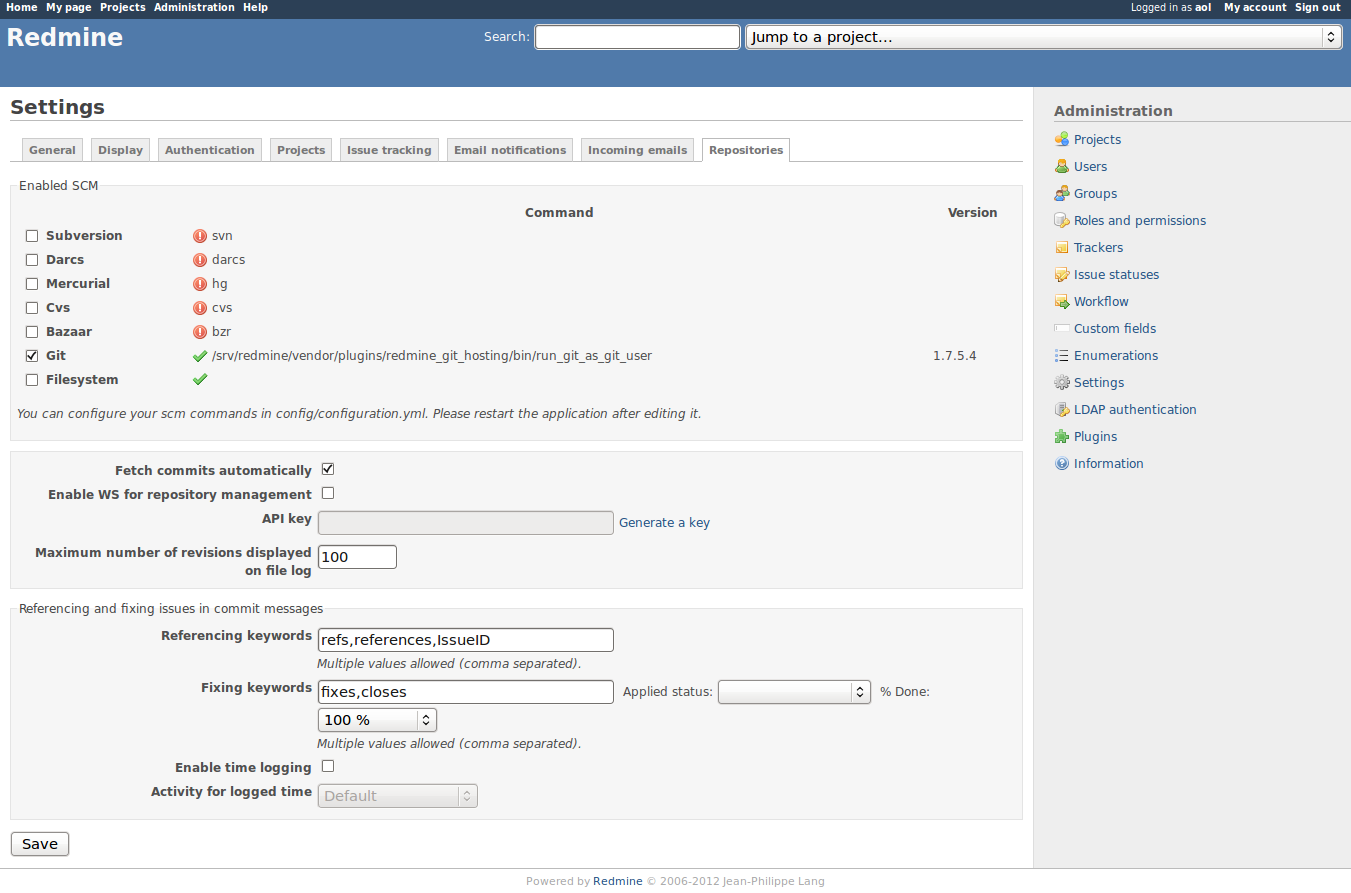
Task: Click the Save button
Action: [40, 844]
